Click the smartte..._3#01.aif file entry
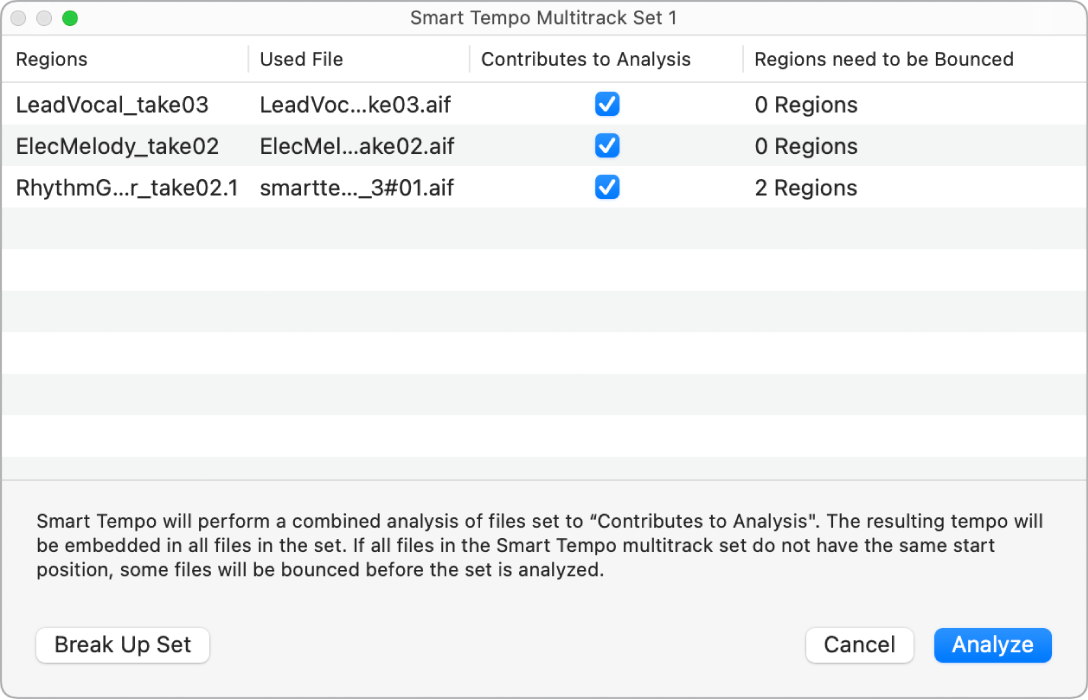 (355, 188)
